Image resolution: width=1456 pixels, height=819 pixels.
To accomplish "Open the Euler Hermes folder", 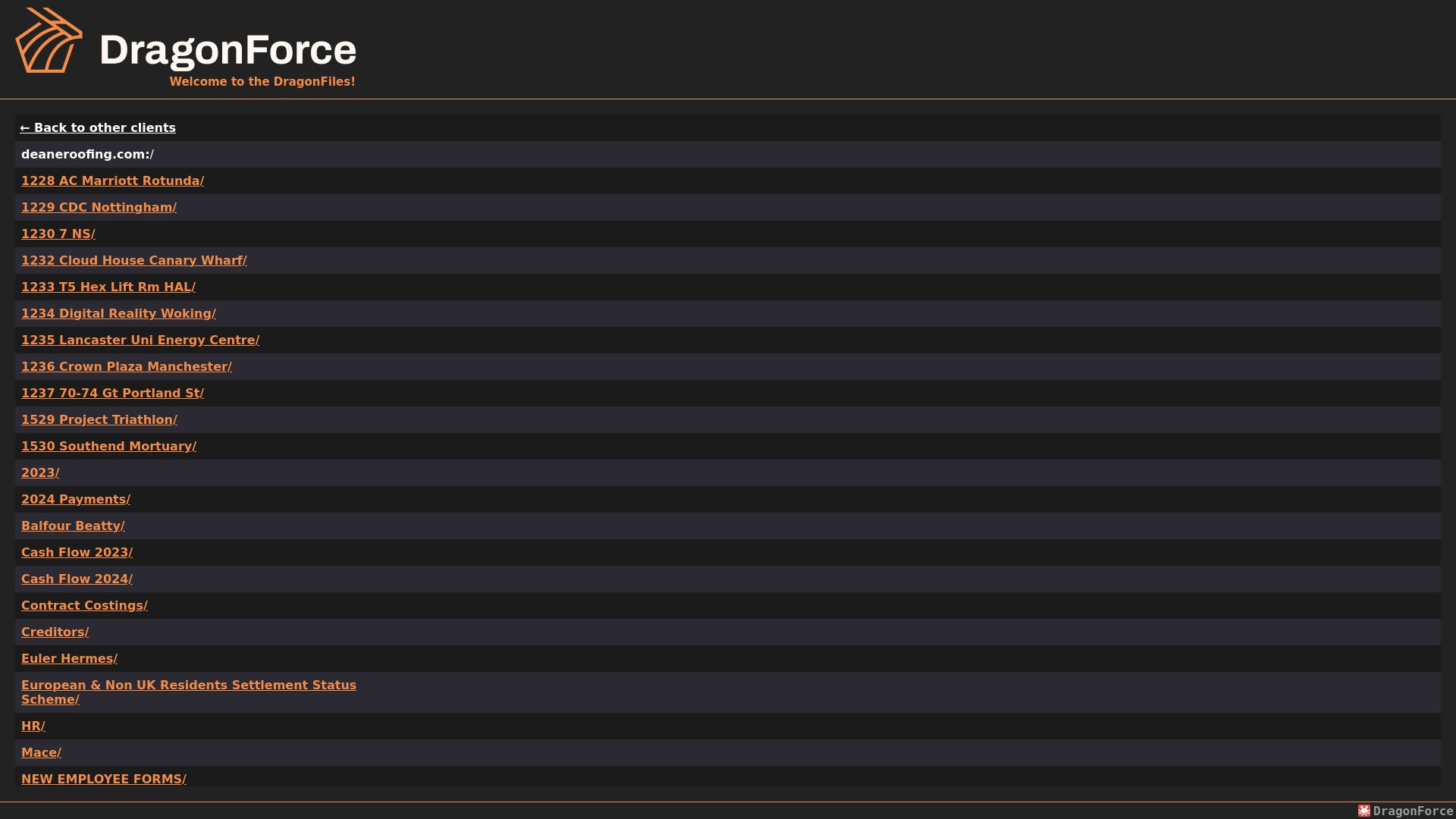I will click(69, 658).
